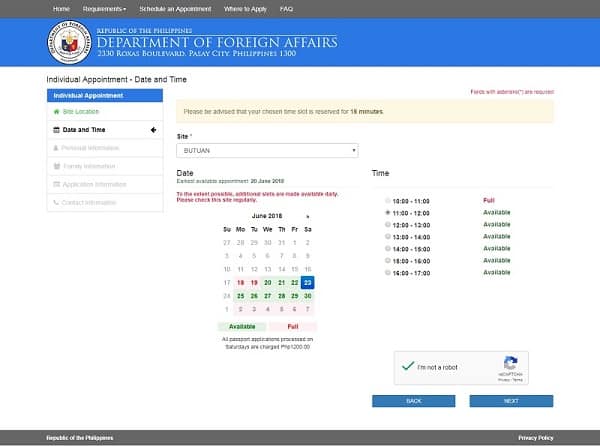Open the Site dropdown showing BUTUAN

tap(267, 151)
